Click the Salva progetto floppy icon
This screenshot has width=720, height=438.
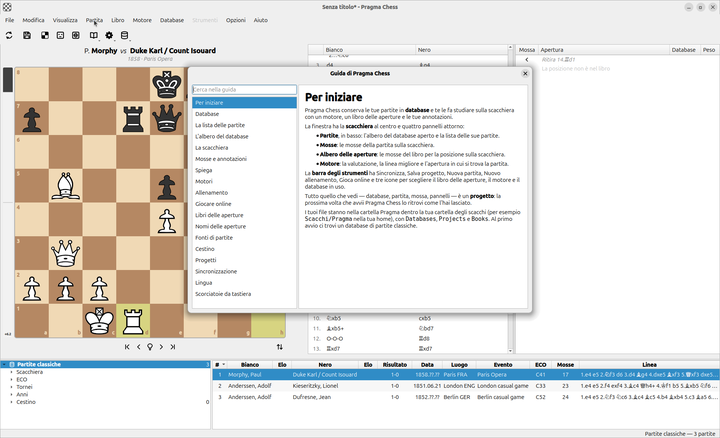[x=27, y=35]
